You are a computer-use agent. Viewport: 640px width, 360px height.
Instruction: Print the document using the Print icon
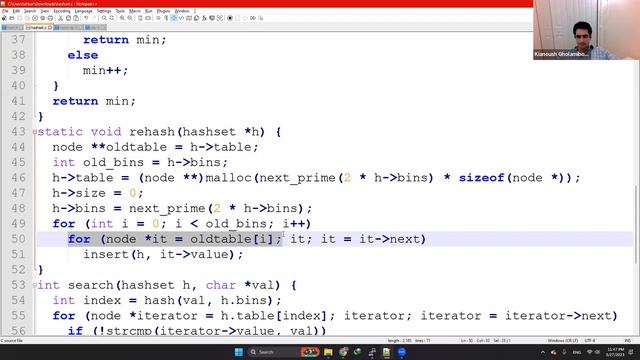coord(50,18)
